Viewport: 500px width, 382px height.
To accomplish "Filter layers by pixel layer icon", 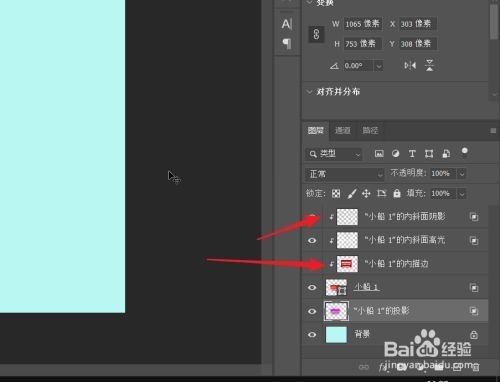I will [x=379, y=154].
